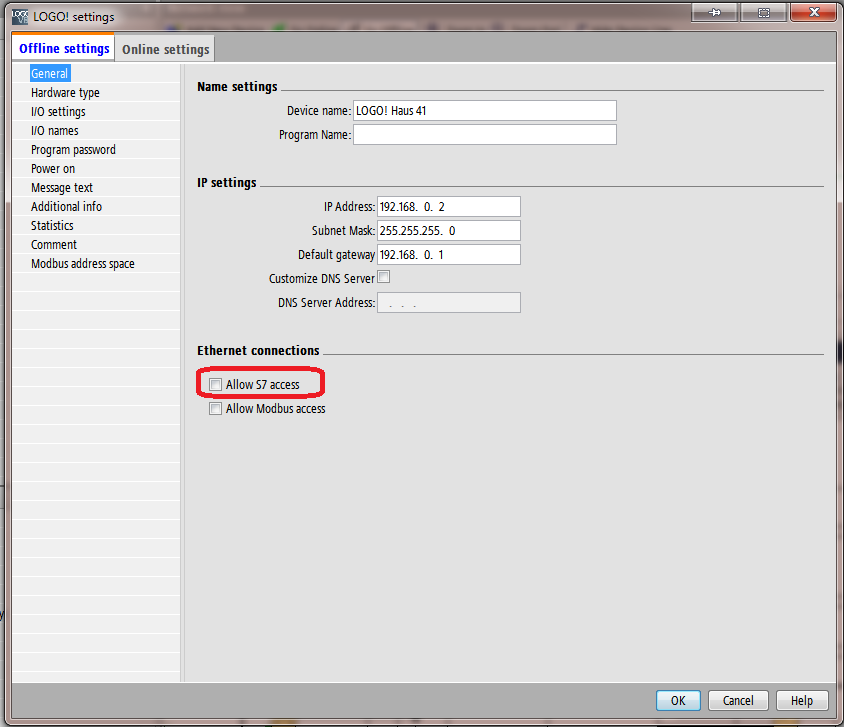Click the Ethernet connections heading

[x=258, y=350]
